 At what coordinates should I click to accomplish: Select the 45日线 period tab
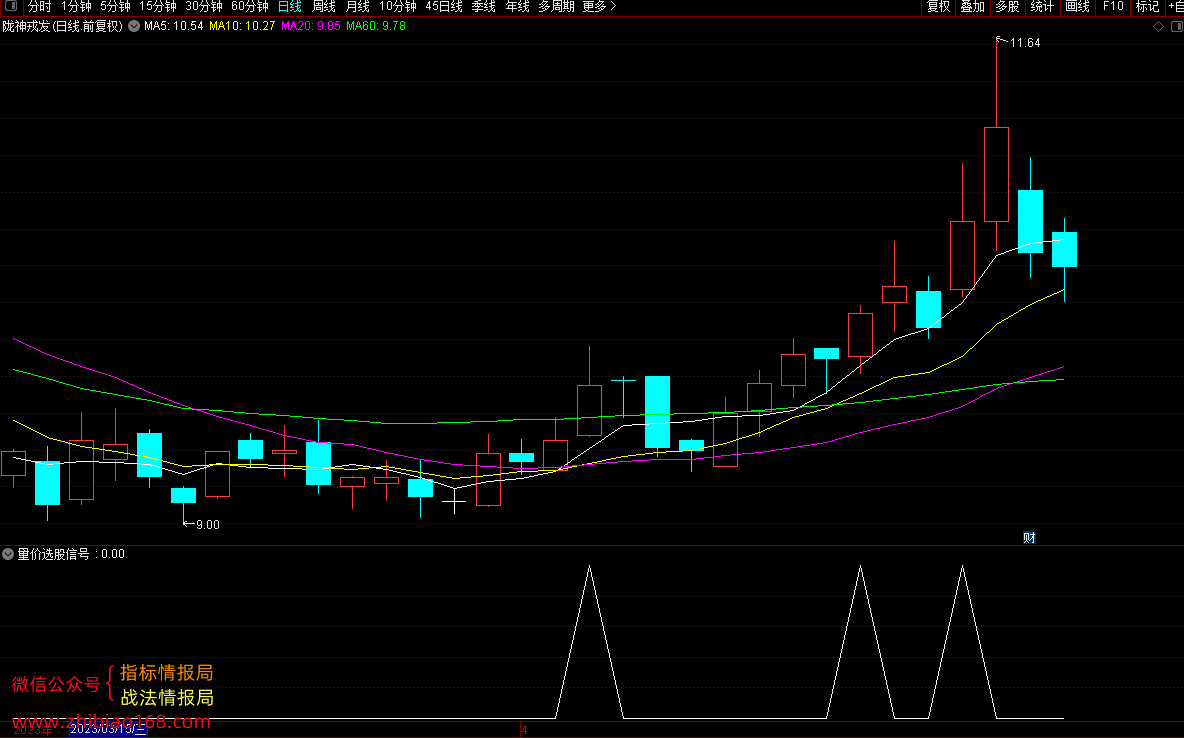point(444,7)
